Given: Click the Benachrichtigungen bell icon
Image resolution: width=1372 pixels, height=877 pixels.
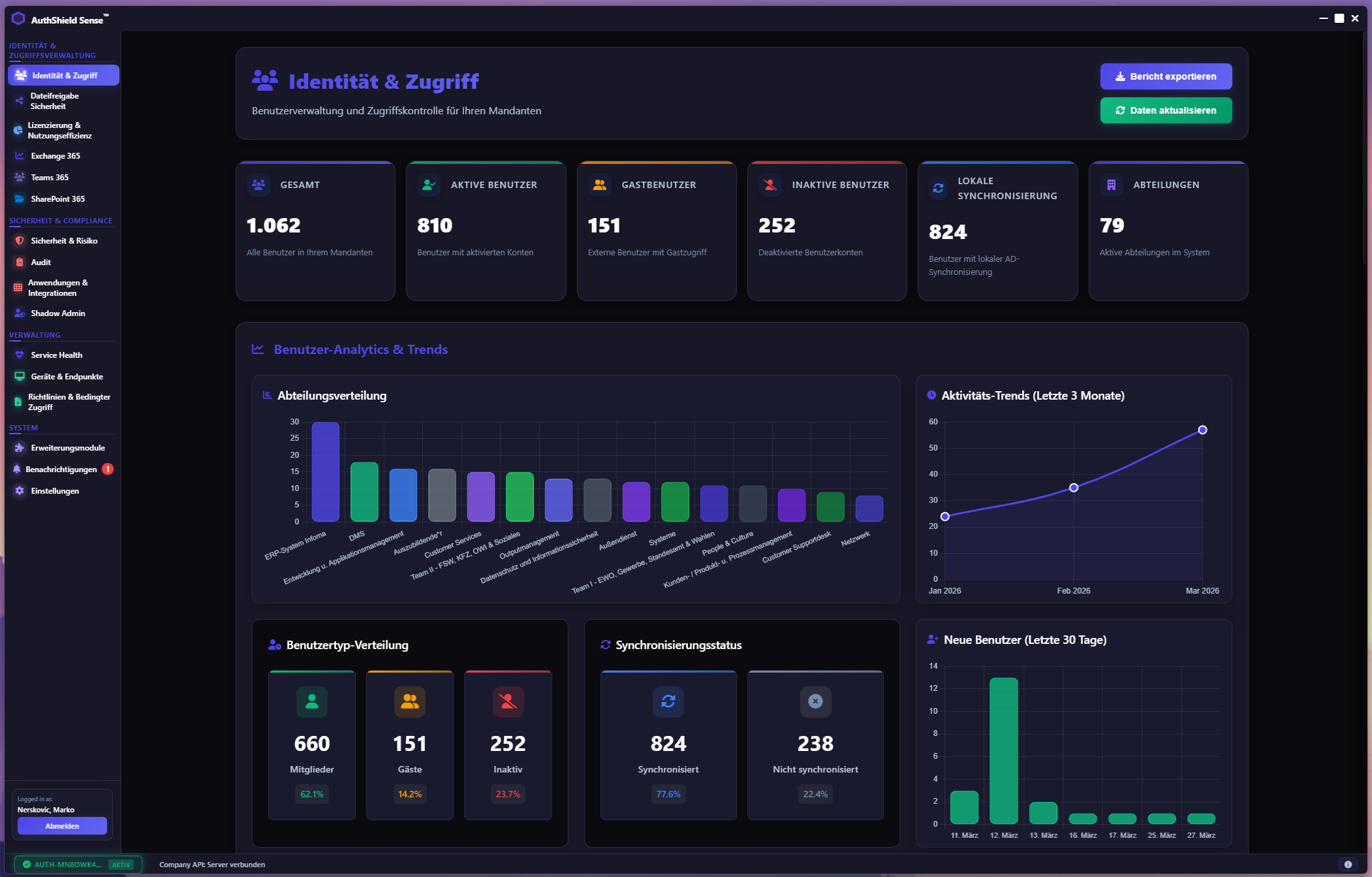Looking at the screenshot, I should (x=17, y=470).
